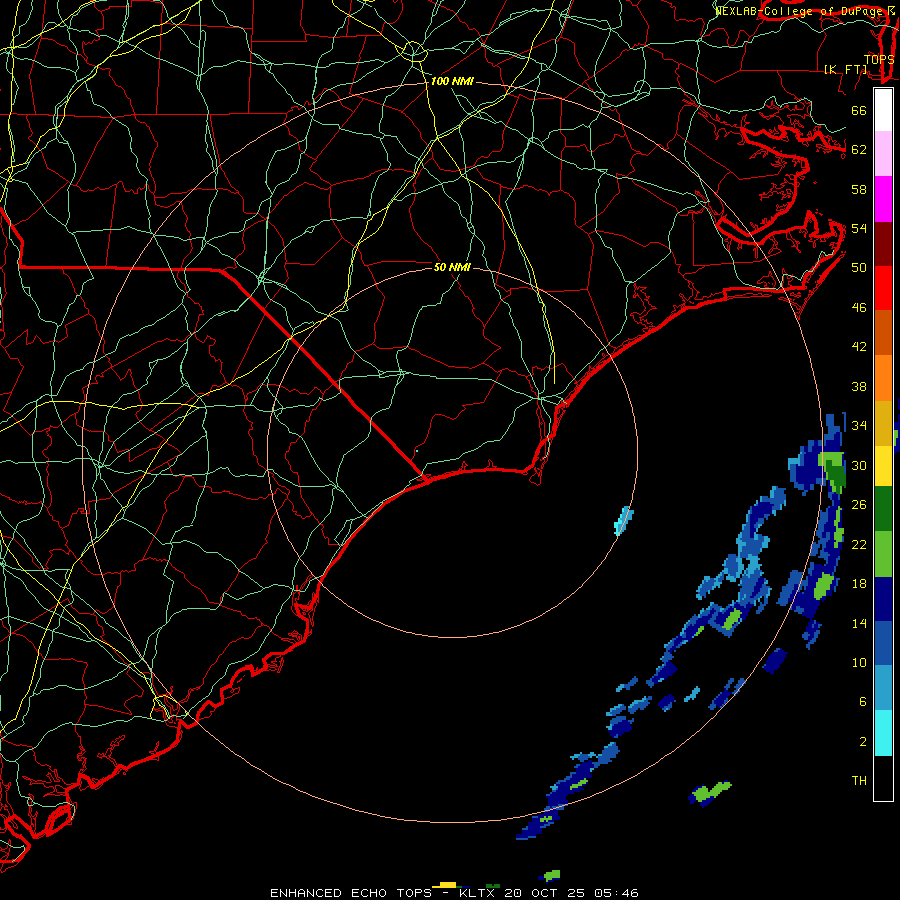900x900 pixels.
Task: Click the lone green echo above the caption
Action: [550, 875]
